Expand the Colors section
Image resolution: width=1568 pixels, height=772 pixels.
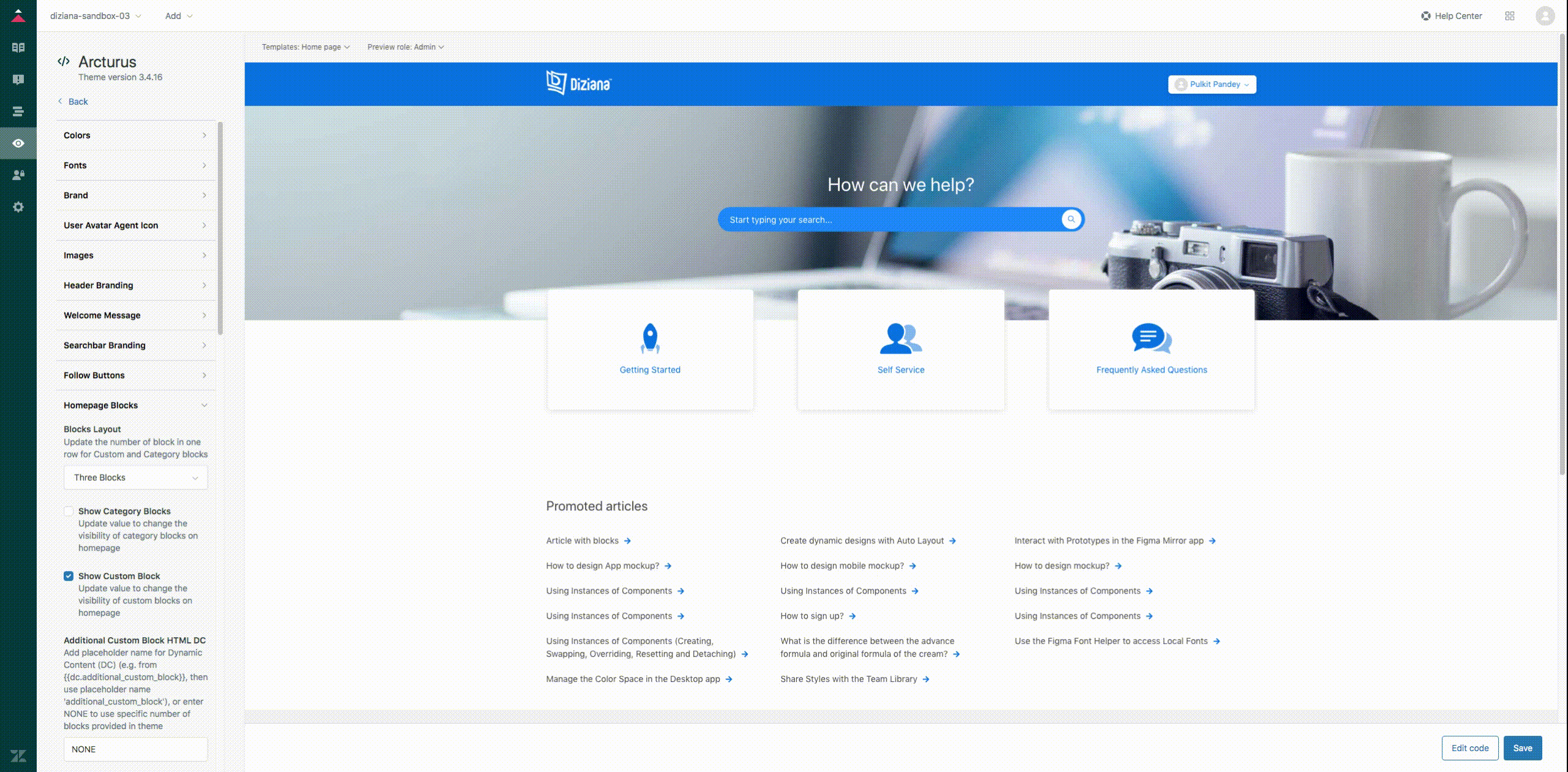coord(135,135)
